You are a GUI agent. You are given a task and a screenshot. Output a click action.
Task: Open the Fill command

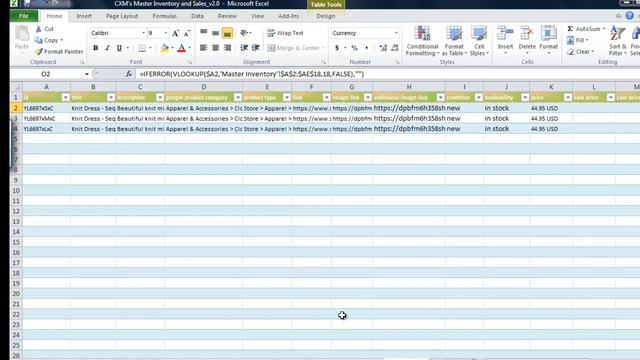click(x=578, y=40)
